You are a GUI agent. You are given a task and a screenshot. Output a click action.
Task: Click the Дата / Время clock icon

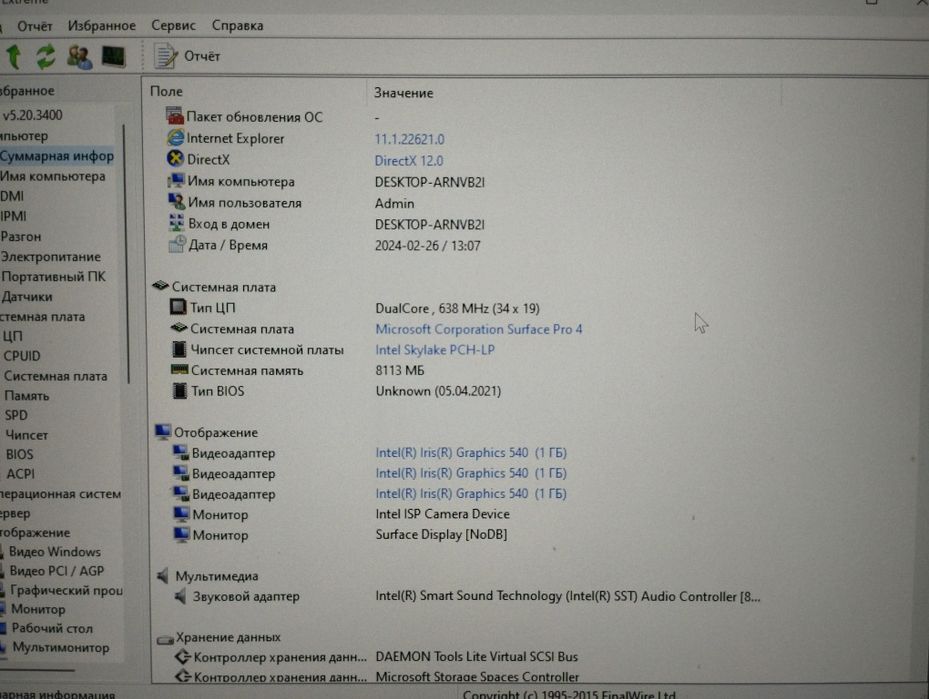click(177, 243)
